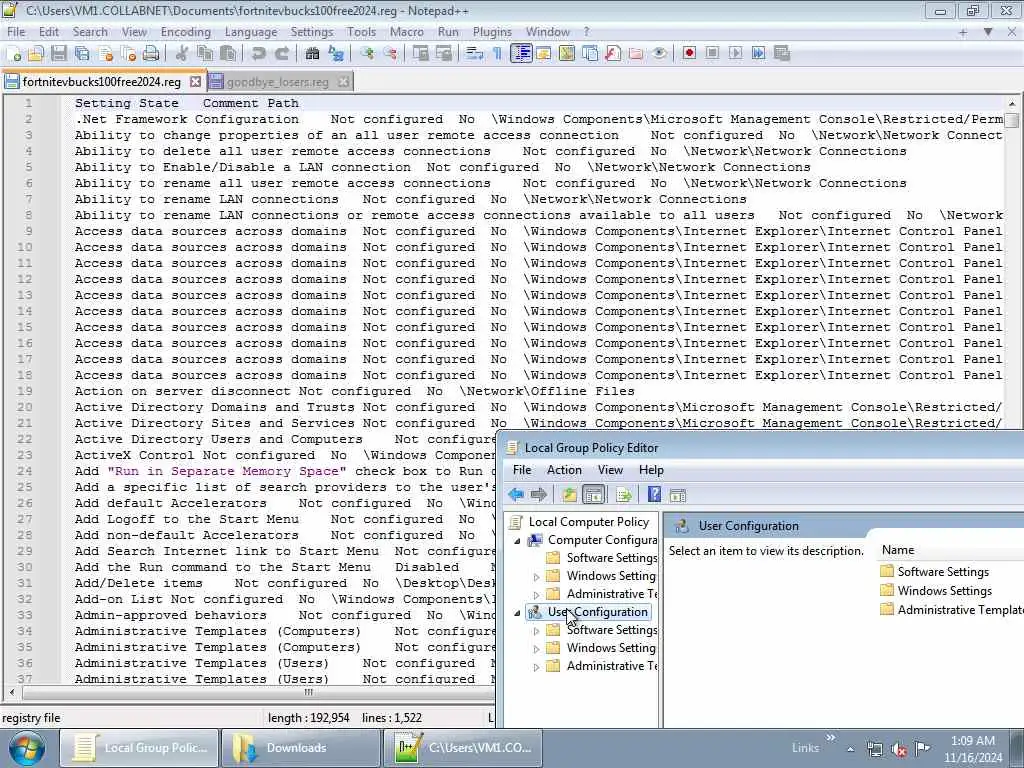Open the Encoding menu in Notepad++
Viewport: 1024px width, 768px height.
coord(185,31)
